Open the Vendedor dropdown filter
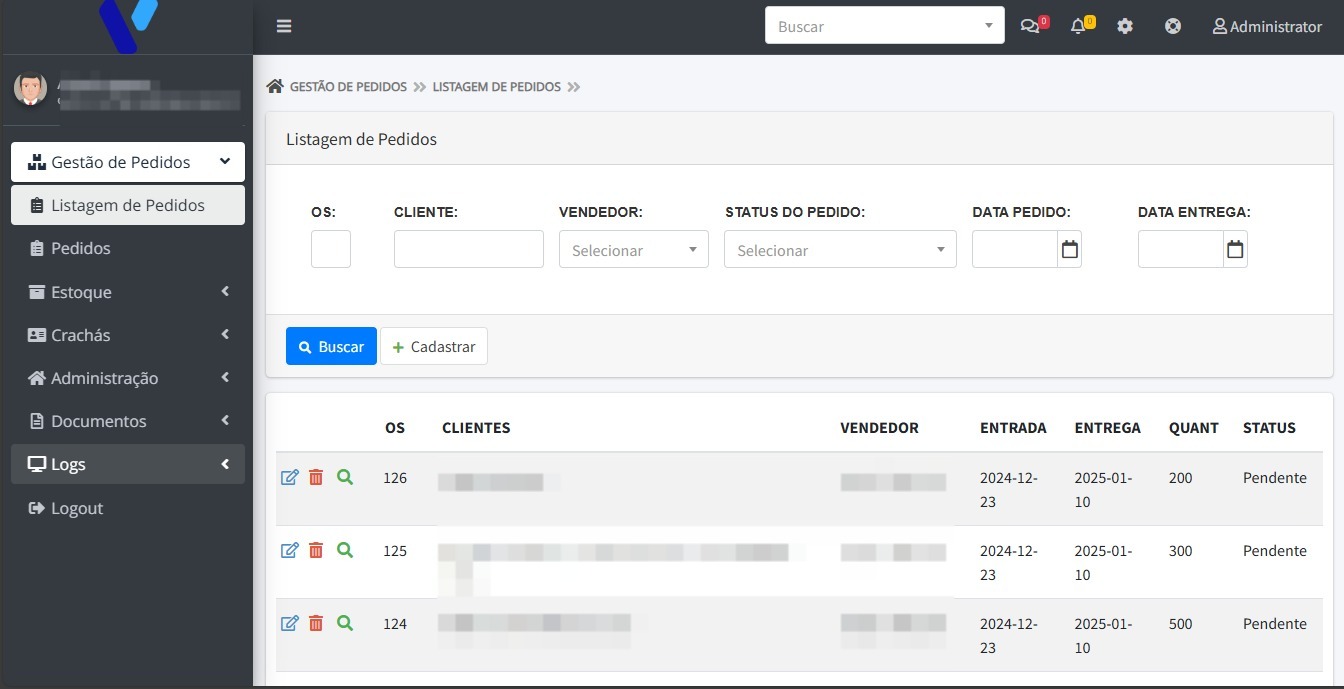Image resolution: width=1344 pixels, height=689 pixels. [x=633, y=250]
